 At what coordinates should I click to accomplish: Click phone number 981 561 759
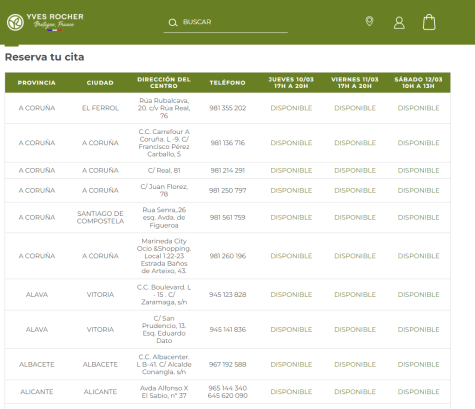(x=227, y=217)
